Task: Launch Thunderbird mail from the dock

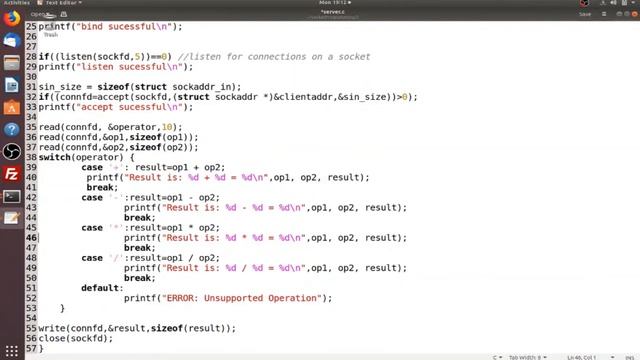Action: (11, 41)
